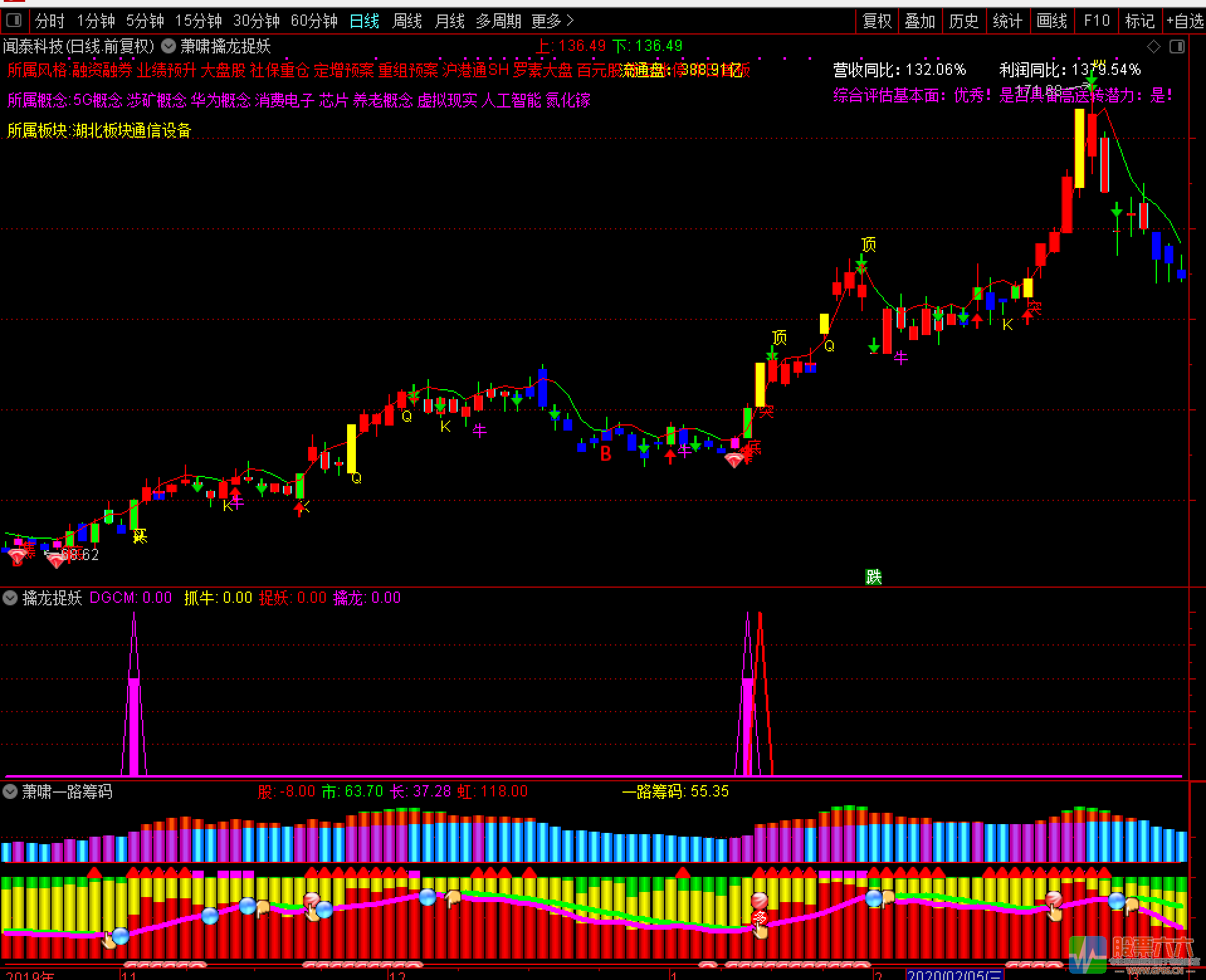Switch to 周线 weekly chart
1206x980 pixels.
pos(407,21)
